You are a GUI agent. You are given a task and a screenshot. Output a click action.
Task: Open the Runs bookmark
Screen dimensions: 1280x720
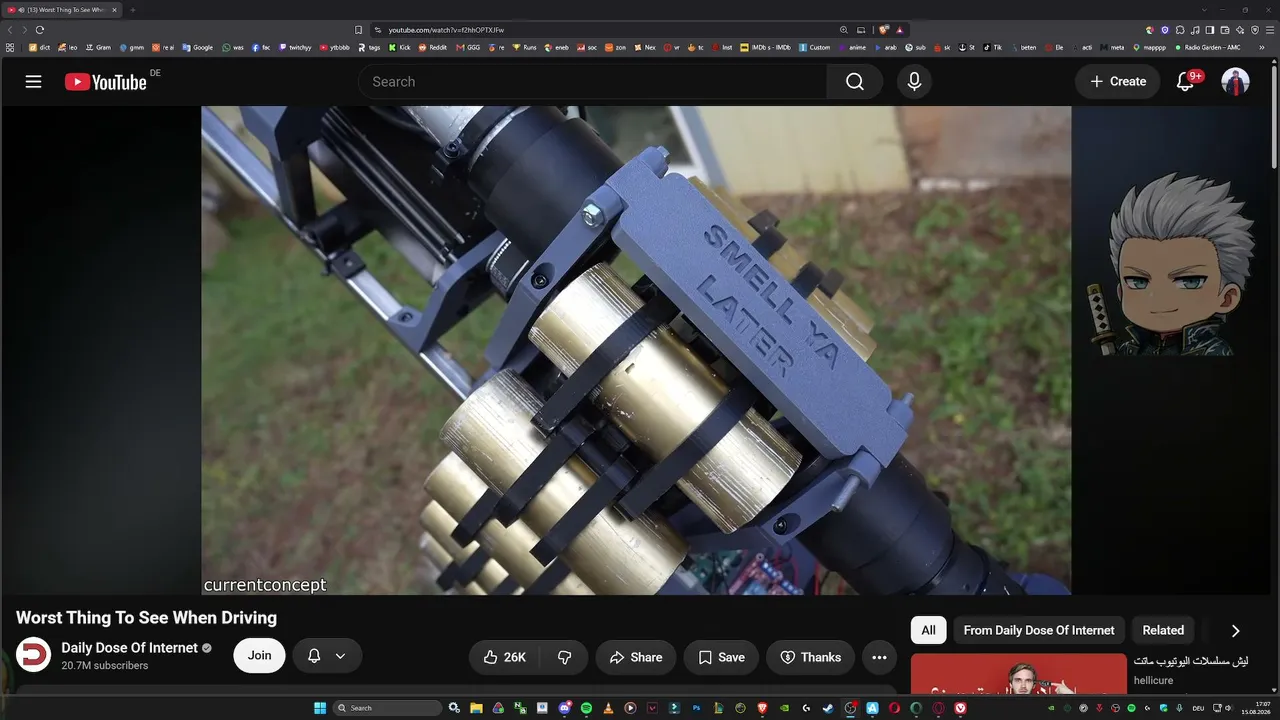click(524, 47)
